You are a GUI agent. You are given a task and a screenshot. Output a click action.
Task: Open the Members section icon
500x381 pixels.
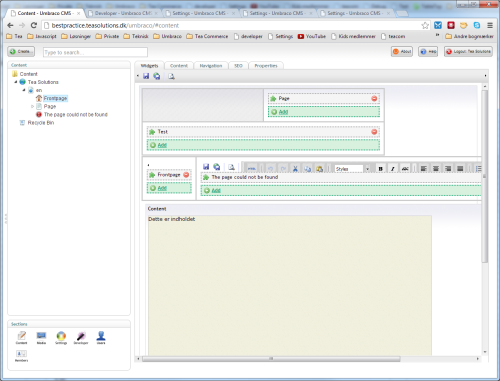(x=21, y=356)
